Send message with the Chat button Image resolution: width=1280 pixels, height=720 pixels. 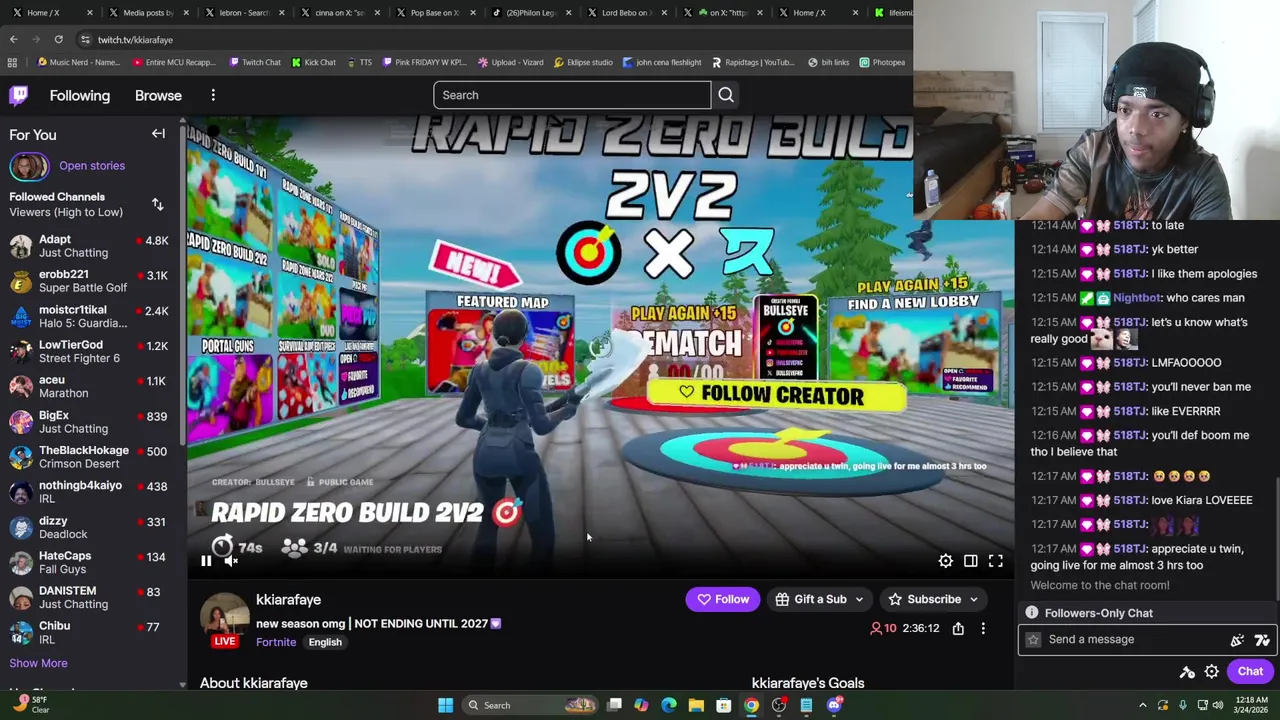(1250, 672)
